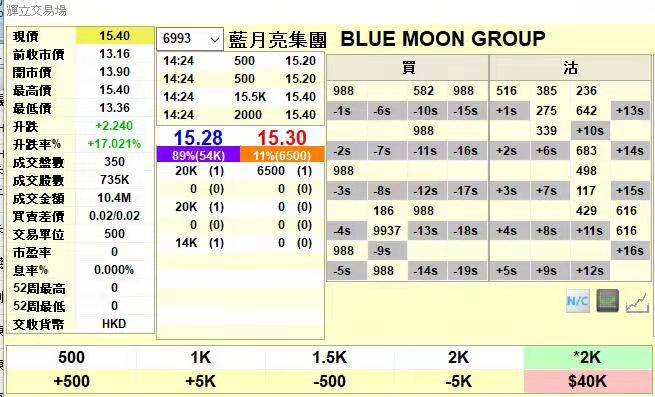
Task: Select the +13s sell price step
Action: (630, 111)
